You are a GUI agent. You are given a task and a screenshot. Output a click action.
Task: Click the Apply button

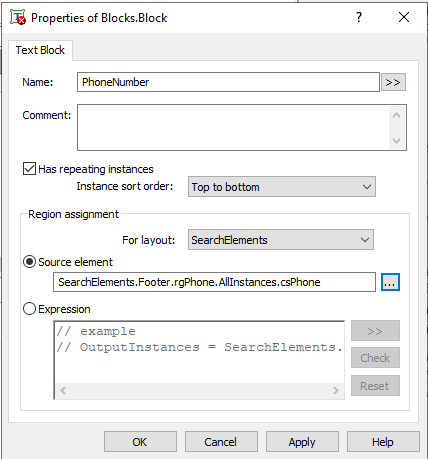coord(302,442)
